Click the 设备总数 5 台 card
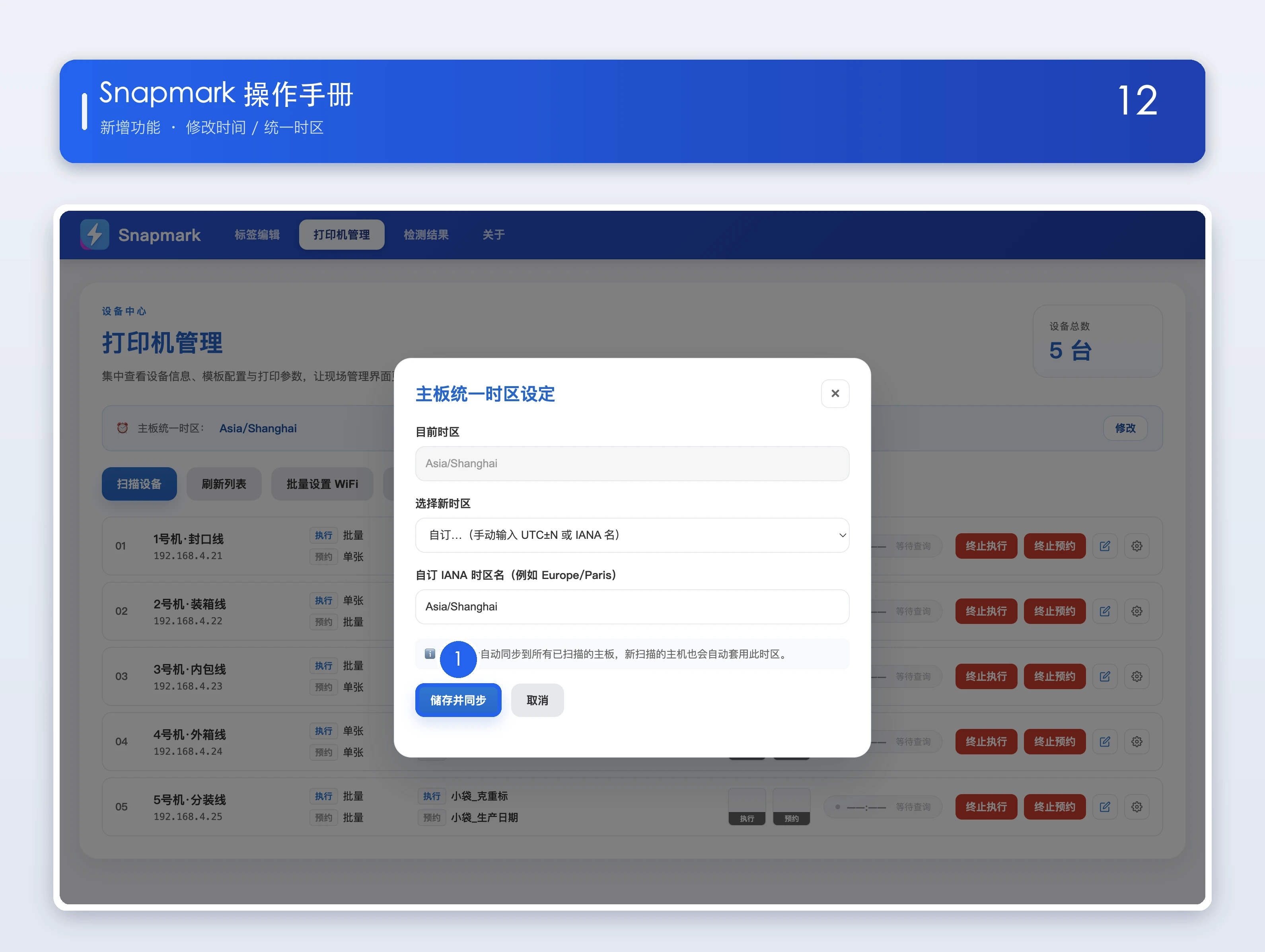Viewport: 1265px width, 952px height. 1098,341
